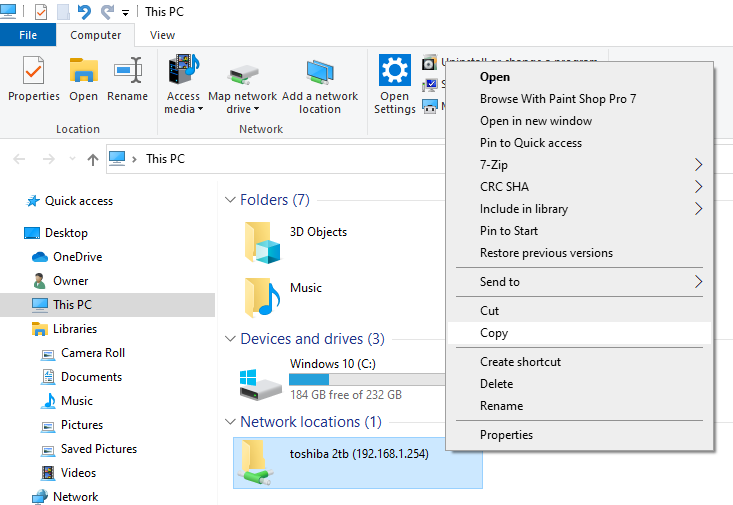Select Saved Pictures library
The width and height of the screenshot is (733, 505).
tap(99, 449)
